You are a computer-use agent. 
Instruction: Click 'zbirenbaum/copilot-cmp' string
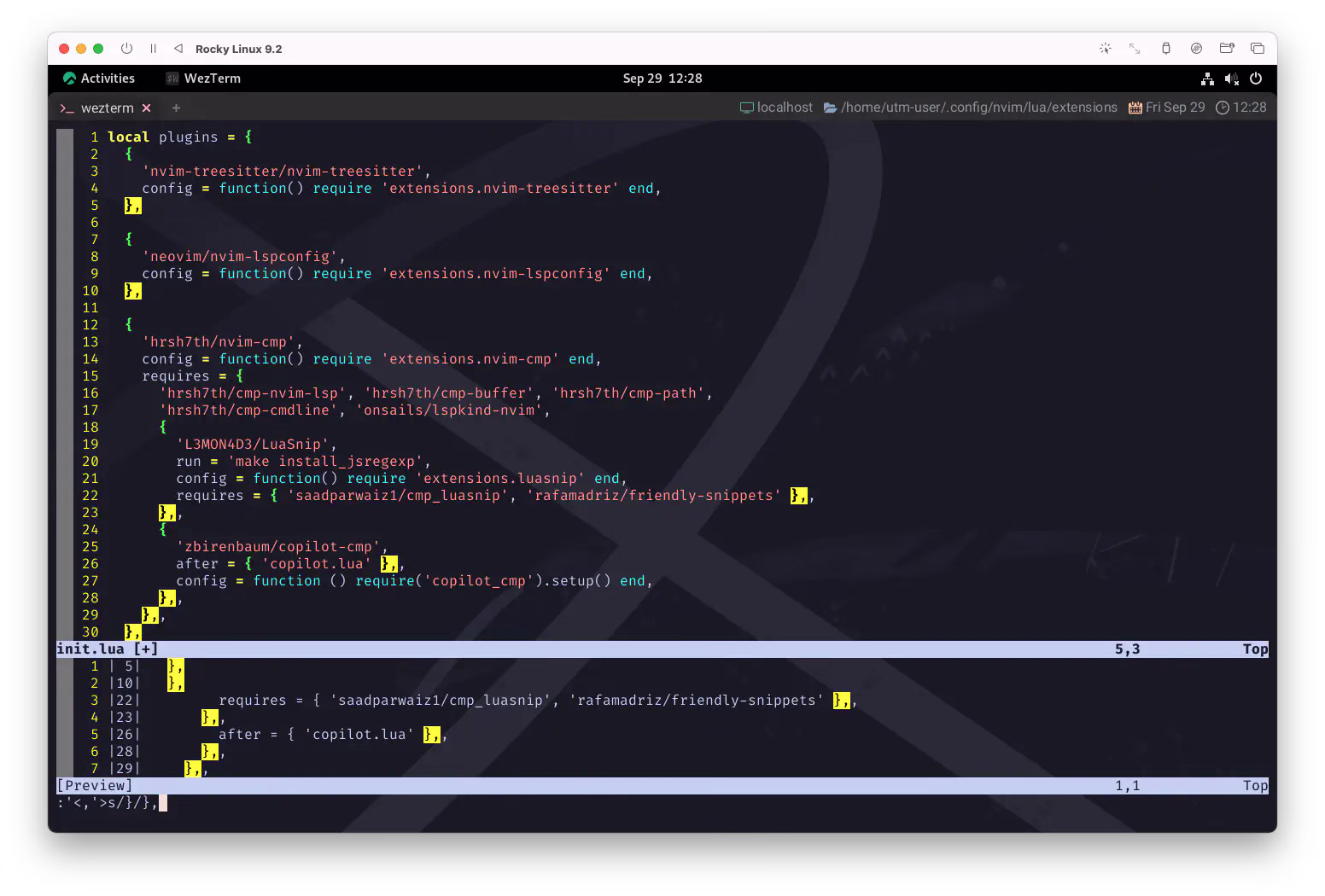click(278, 547)
